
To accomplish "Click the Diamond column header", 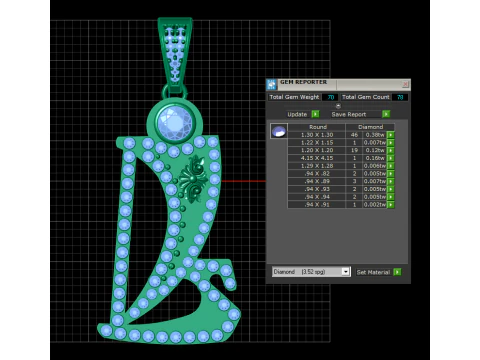I will coord(370,127).
